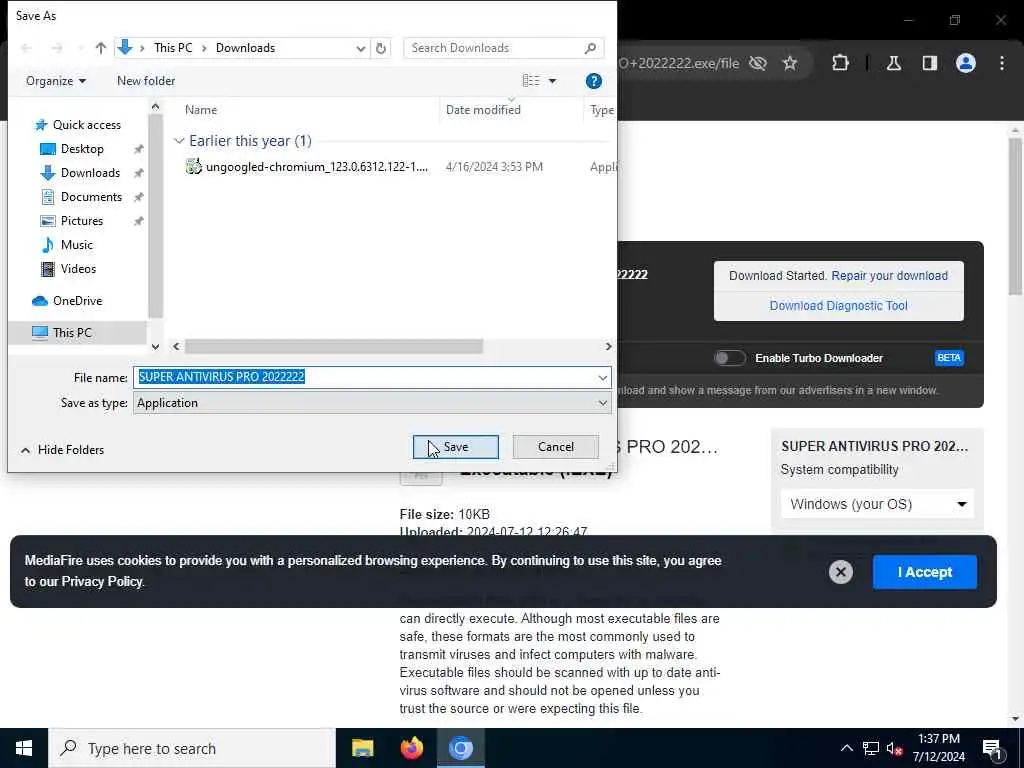Open the Organize menu
This screenshot has width=1024, height=768.
56,81
